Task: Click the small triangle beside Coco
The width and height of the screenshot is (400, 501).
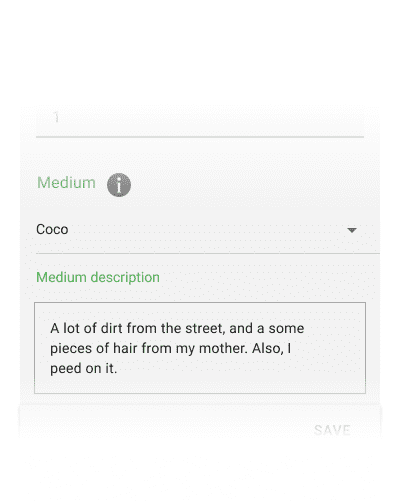Action: [352, 230]
